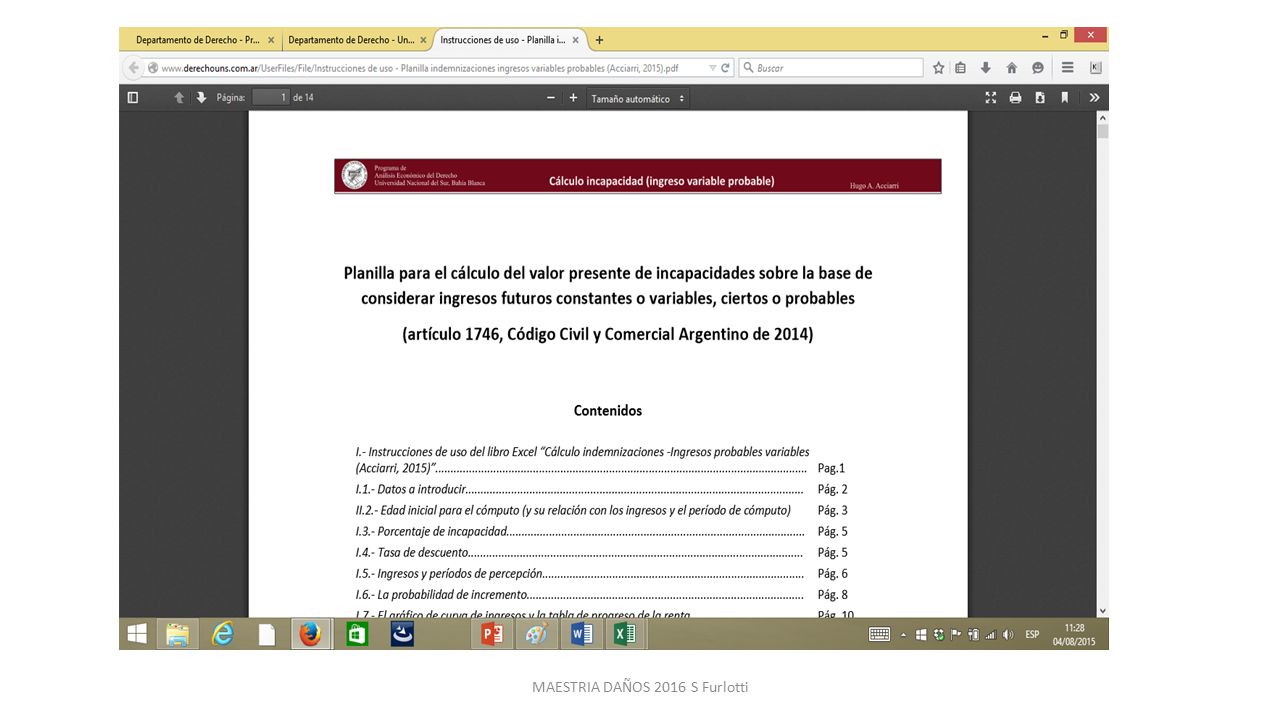Viewport: 1280px width, 720px height.
Task: Close the 'Departamento de Derecho - Un...' tab
Action: click(x=423, y=40)
